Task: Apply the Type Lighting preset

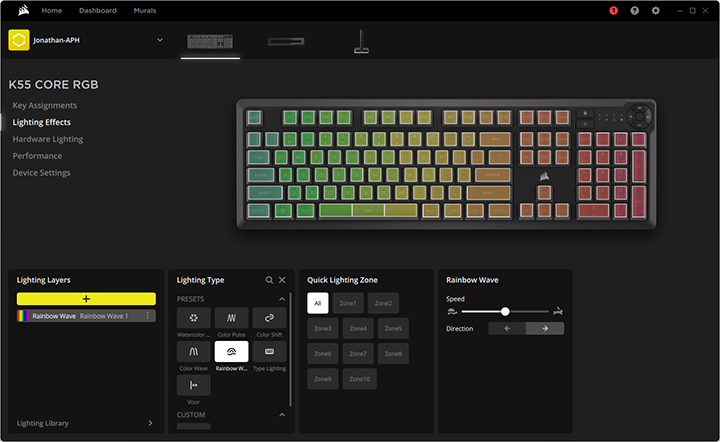Action: pyautogui.click(x=269, y=352)
